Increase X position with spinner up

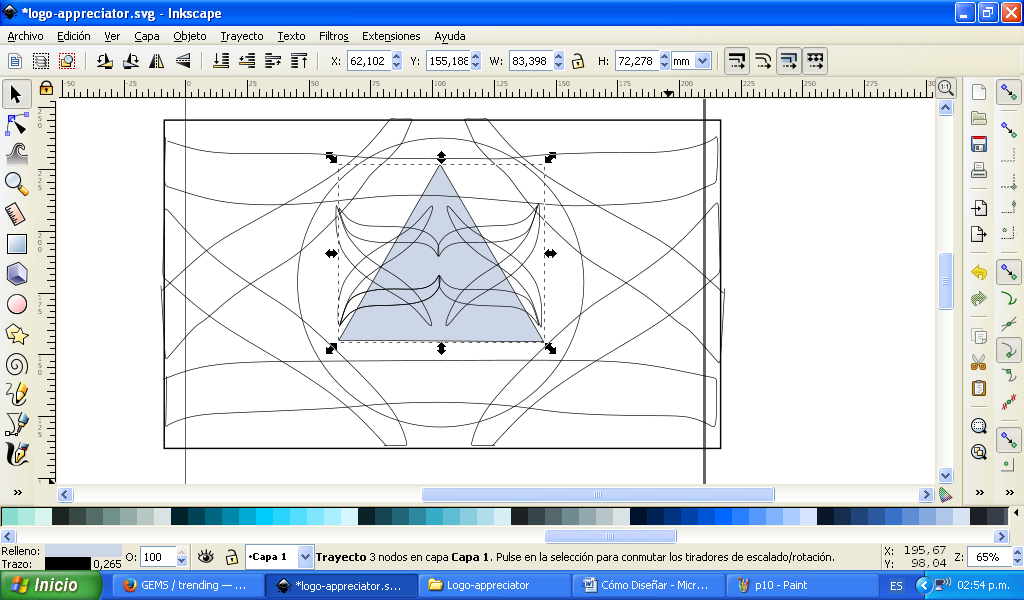click(x=396, y=57)
